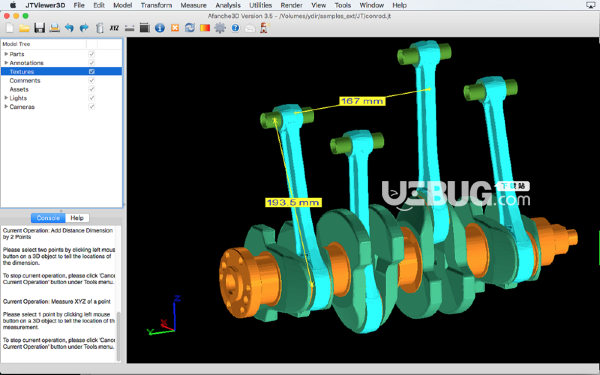The width and height of the screenshot is (600, 375).
Task: Open the Model menu
Action: tap(122, 5)
